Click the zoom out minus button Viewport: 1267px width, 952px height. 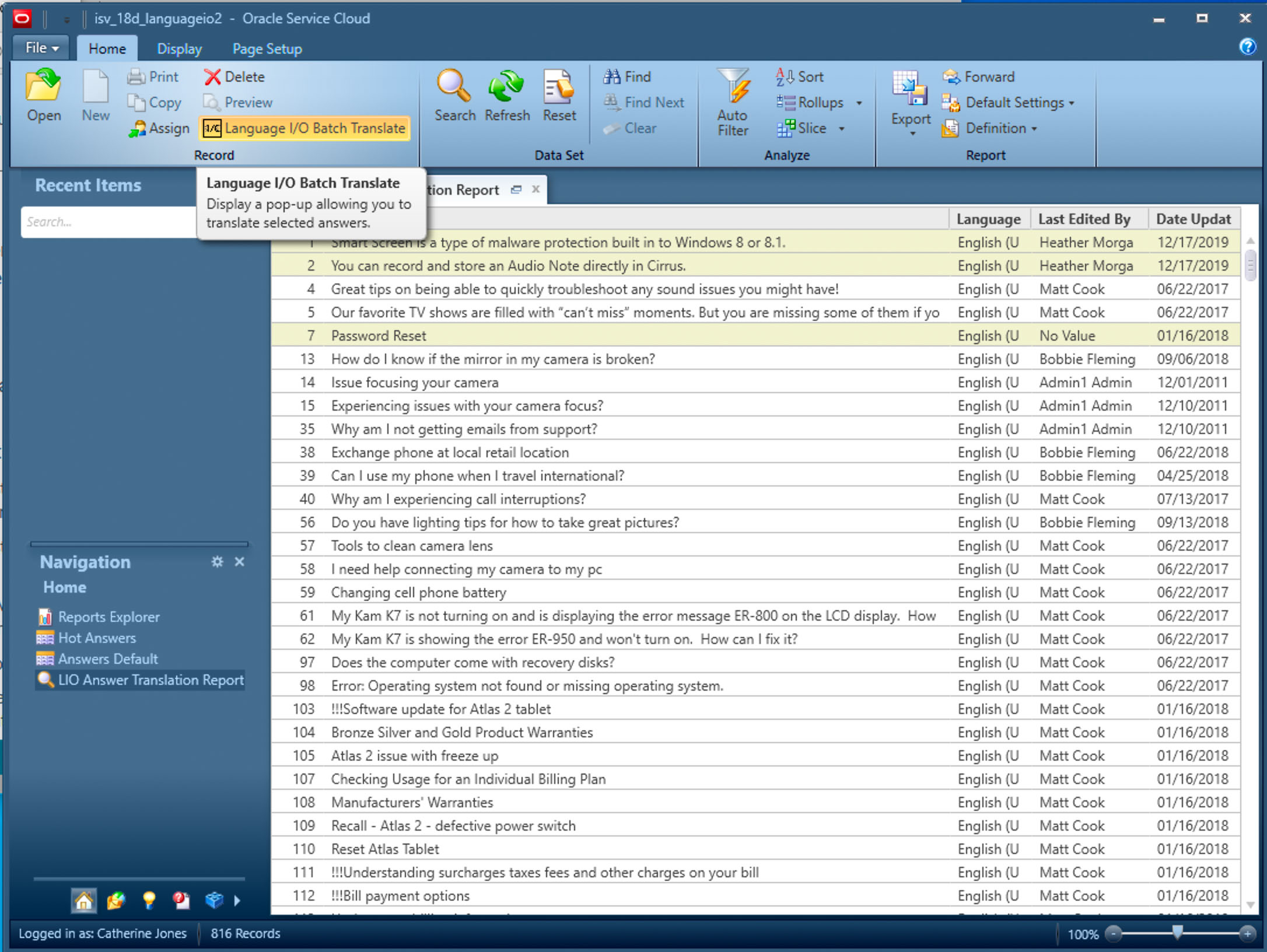[1114, 934]
